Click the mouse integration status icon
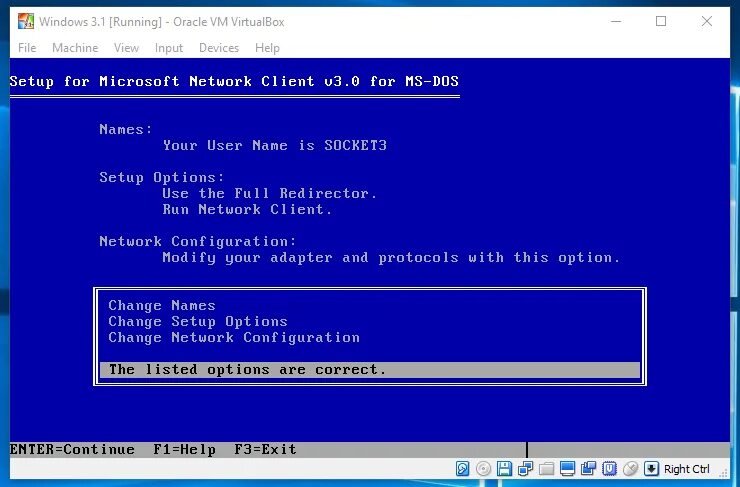Image resolution: width=740 pixels, height=487 pixels. [631, 469]
